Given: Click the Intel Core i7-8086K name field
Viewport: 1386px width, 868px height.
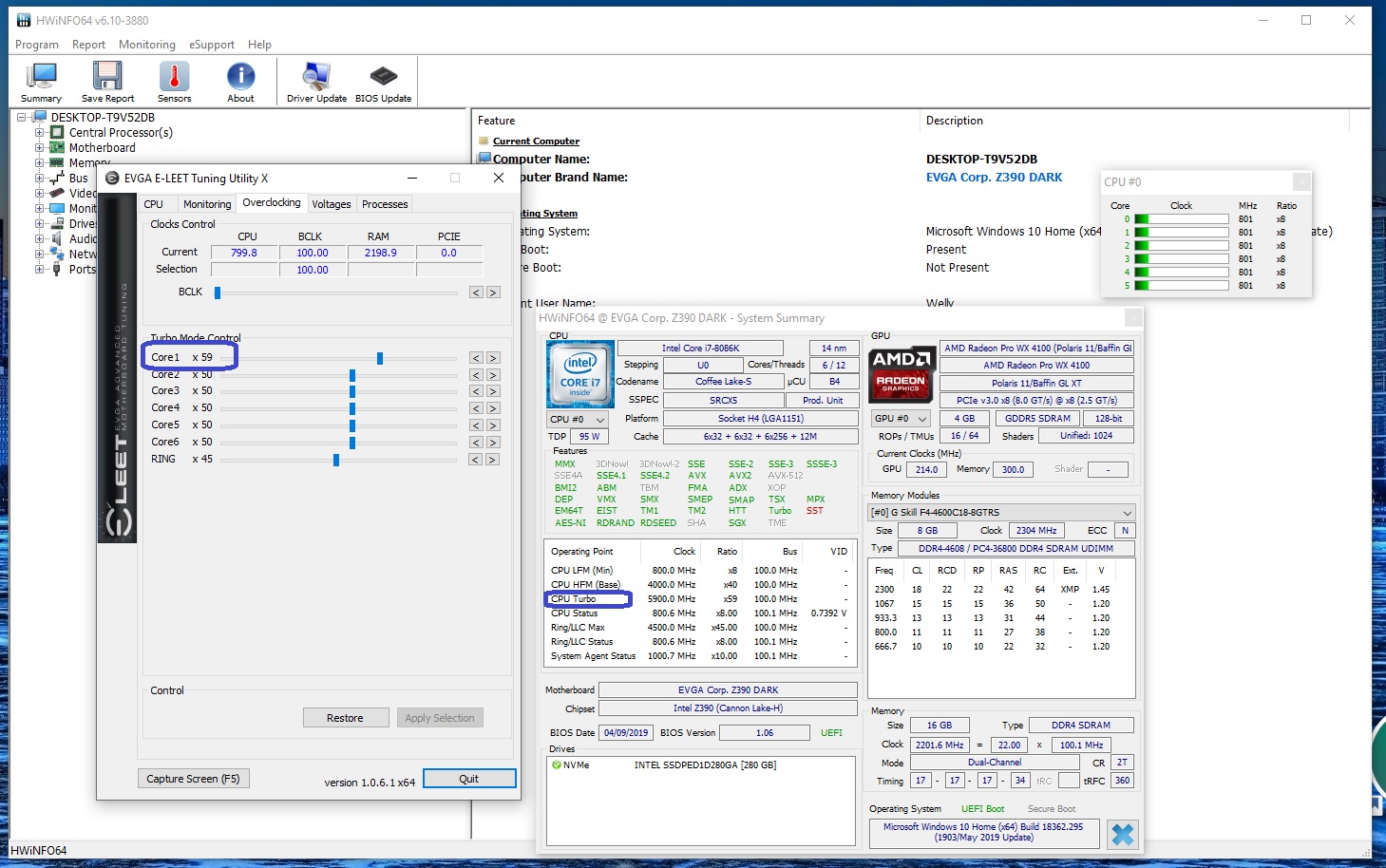Looking at the screenshot, I should pos(700,349).
